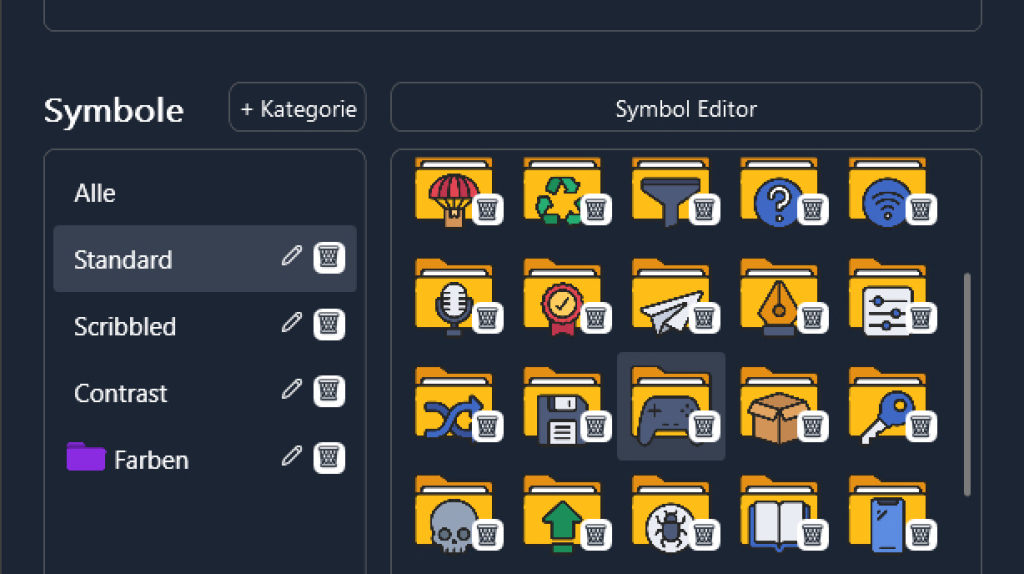This screenshot has height=574, width=1024.
Task: Choose the microphone folder icon
Action: point(445,297)
